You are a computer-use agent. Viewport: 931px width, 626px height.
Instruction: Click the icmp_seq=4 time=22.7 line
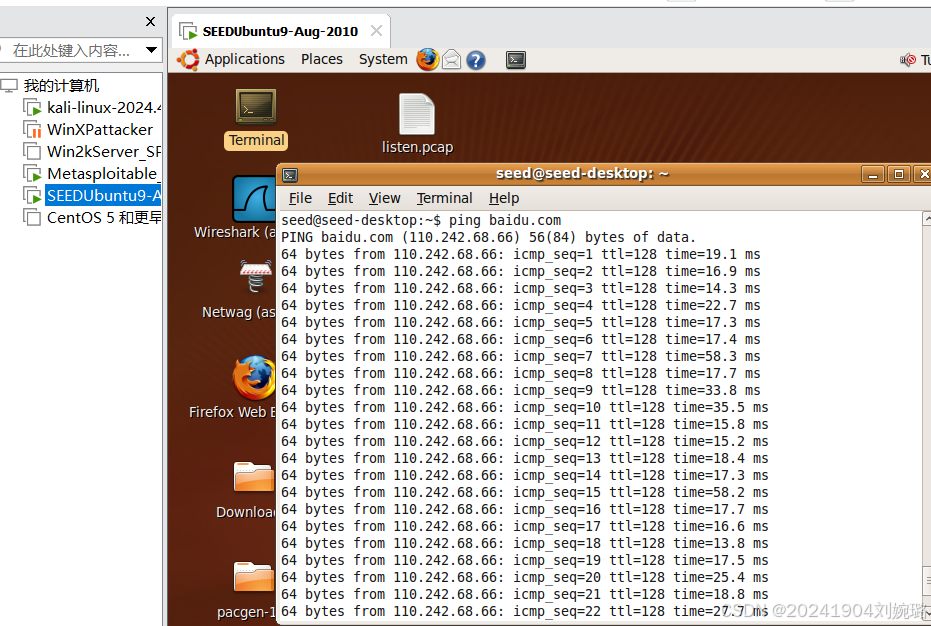(520, 305)
